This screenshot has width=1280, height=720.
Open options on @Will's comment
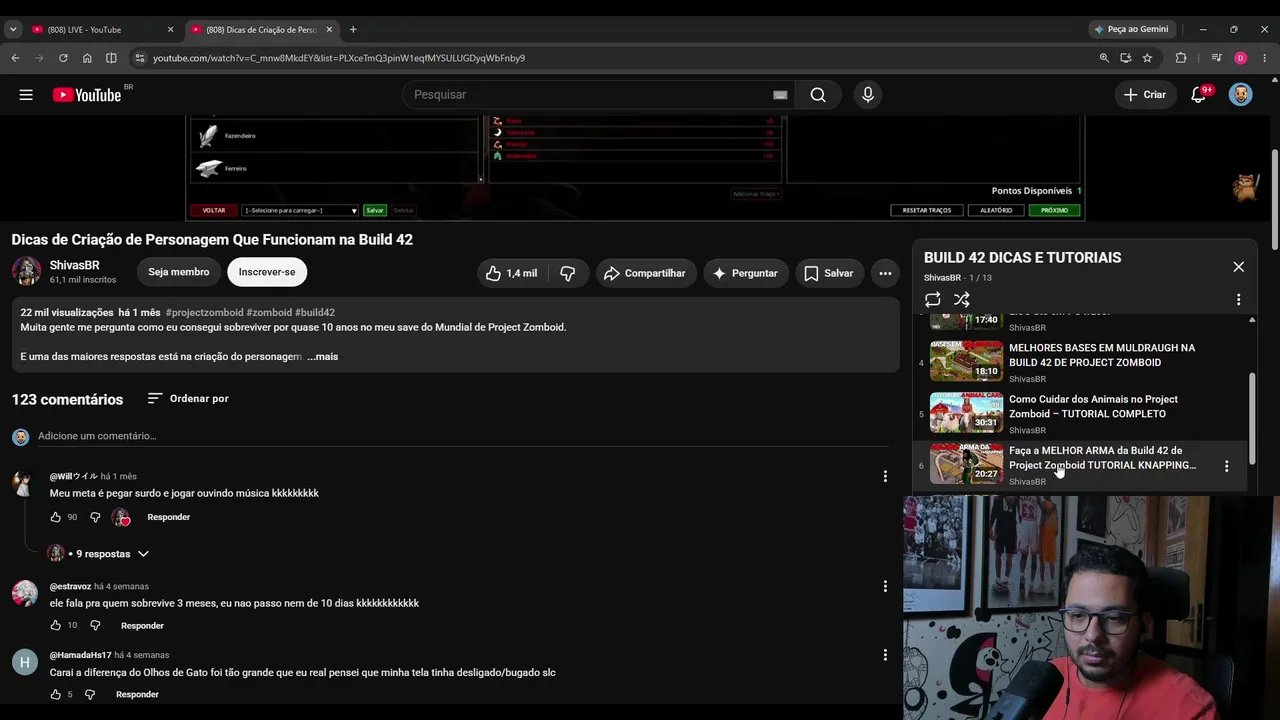point(885,477)
